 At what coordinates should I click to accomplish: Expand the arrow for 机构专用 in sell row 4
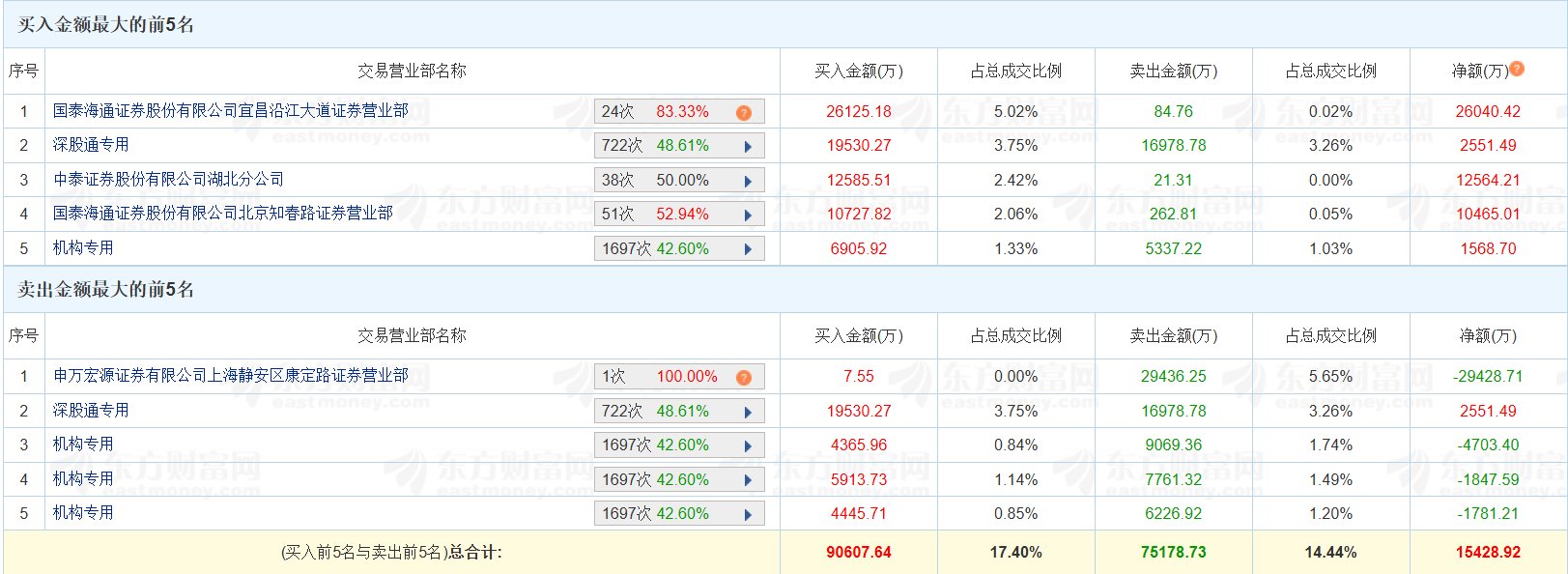(x=748, y=480)
